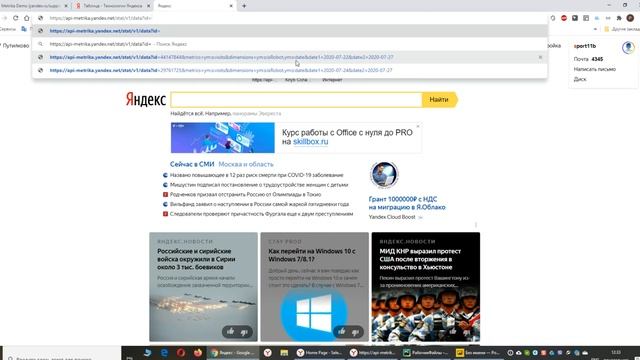The height and width of the screenshot is (360, 640).
Task: Switch to 'Москва и область' news tab
Action: tap(246, 164)
